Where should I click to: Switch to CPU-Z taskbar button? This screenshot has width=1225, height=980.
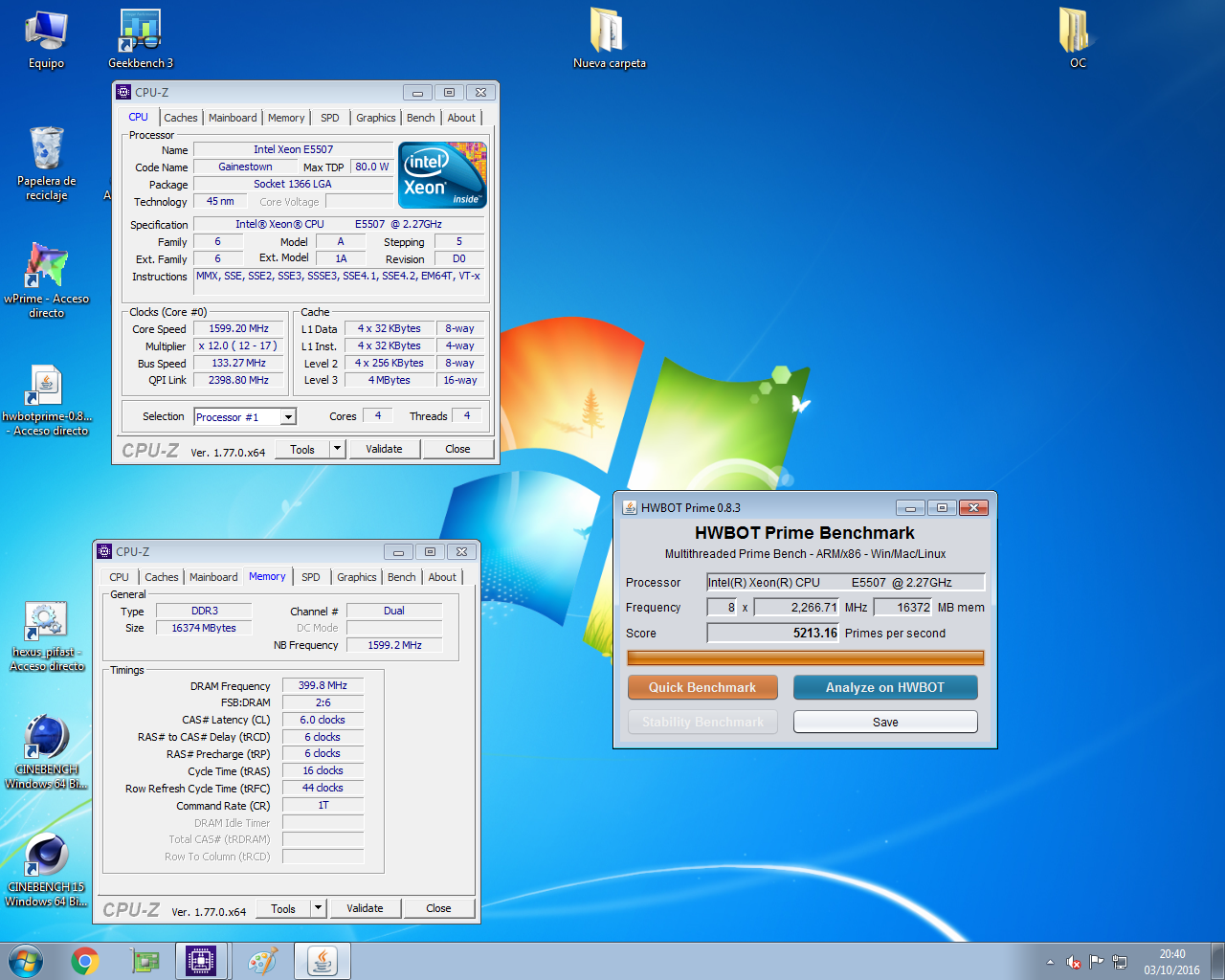coord(202,961)
